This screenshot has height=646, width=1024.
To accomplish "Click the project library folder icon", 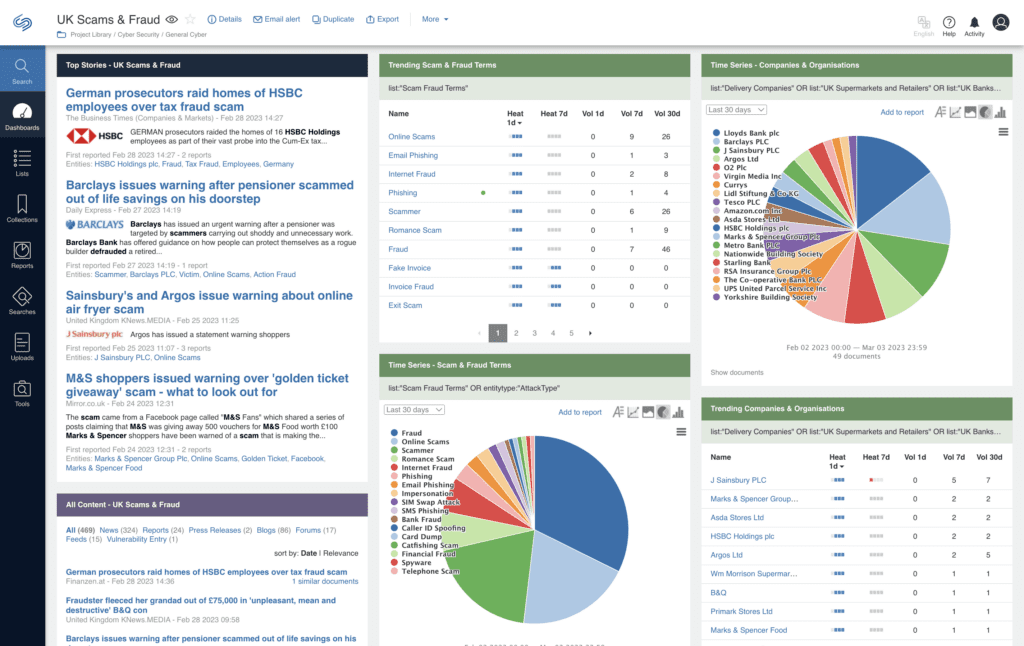I will [x=61, y=35].
